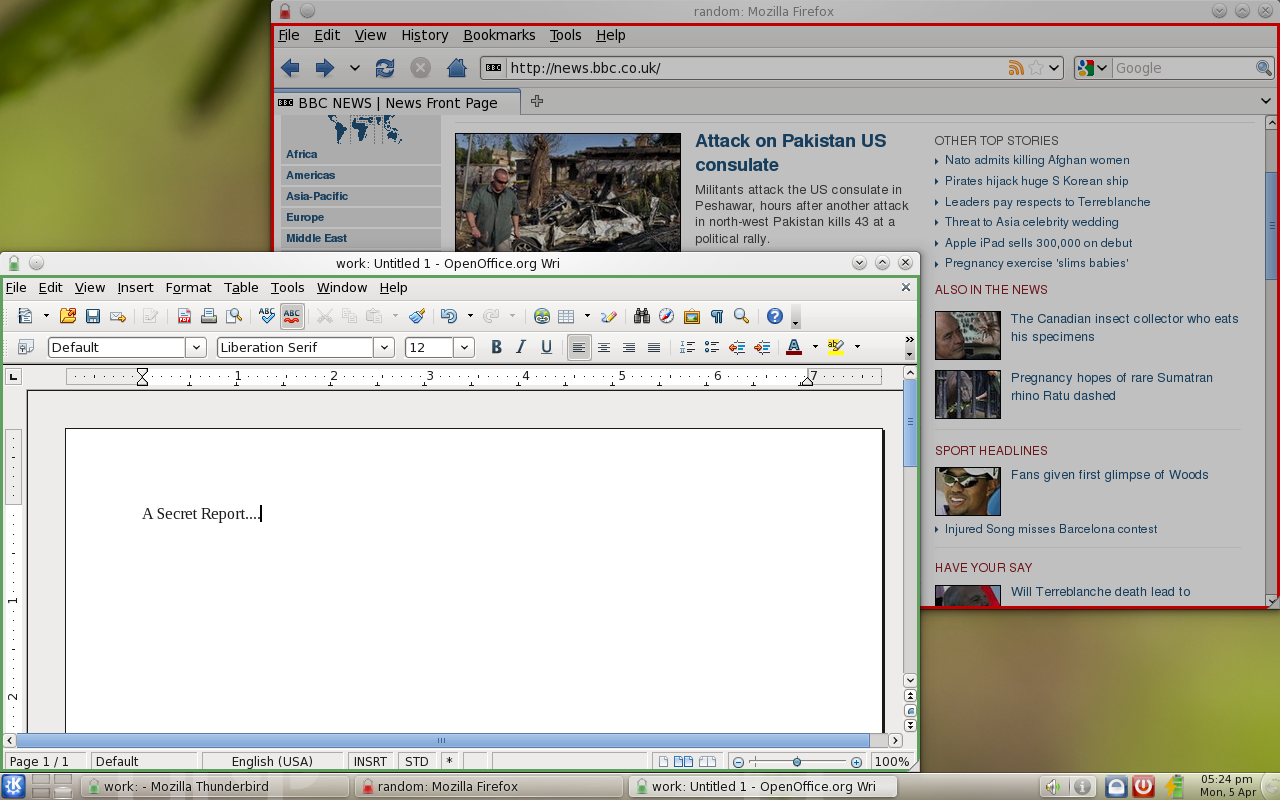The width and height of the screenshot is (1280, 800).
Task: Open Find & Replace binoculars icon
Action: (642, 316)
